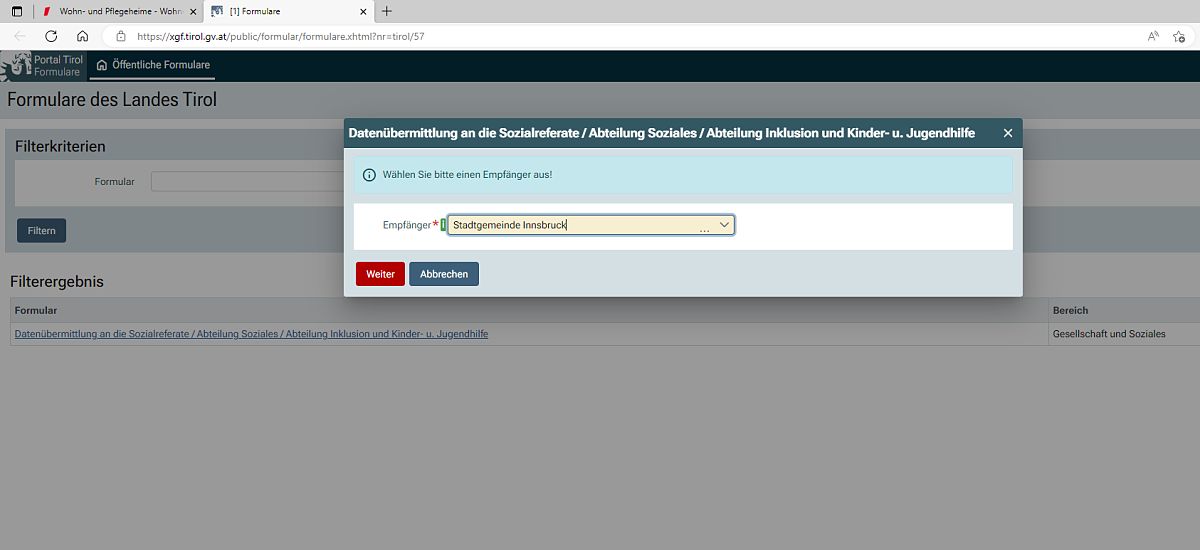Click the Empfänger text field
This screenshot has height=550, width=1200.
[570, 225]
